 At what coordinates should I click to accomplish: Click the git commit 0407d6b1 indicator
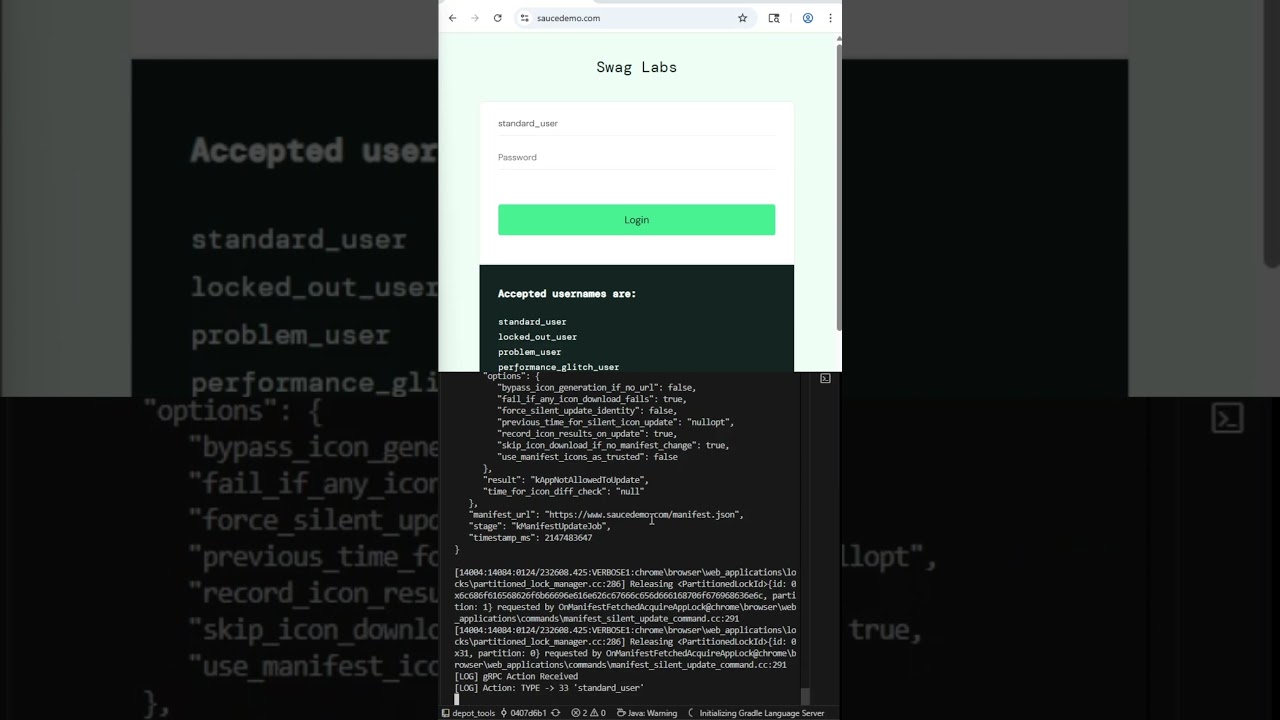pyautogui.click(x=524, y=713)
